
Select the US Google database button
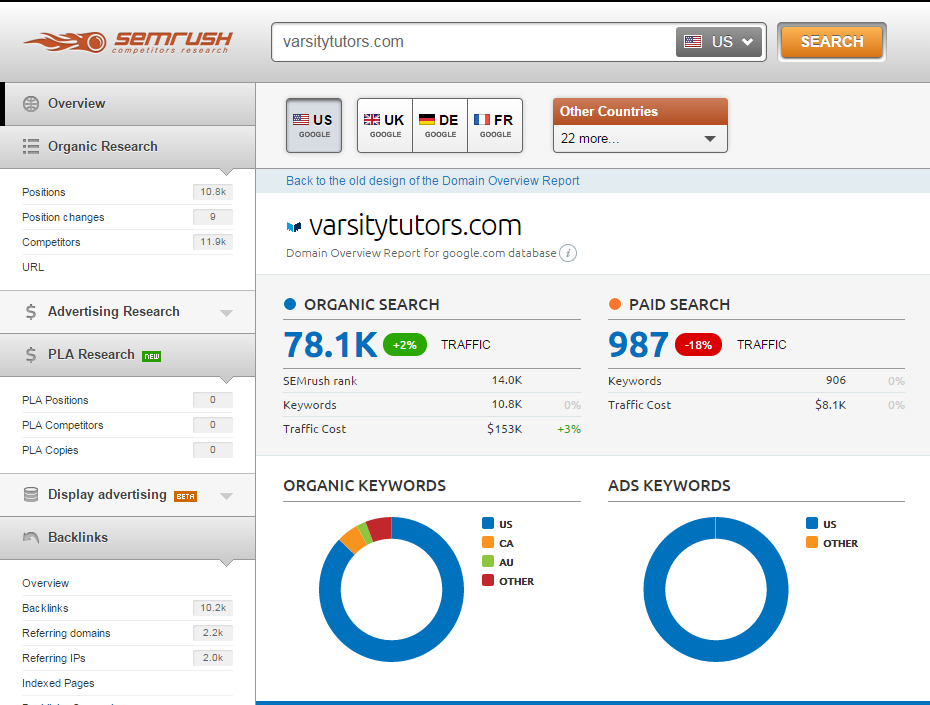pos(314,126)
